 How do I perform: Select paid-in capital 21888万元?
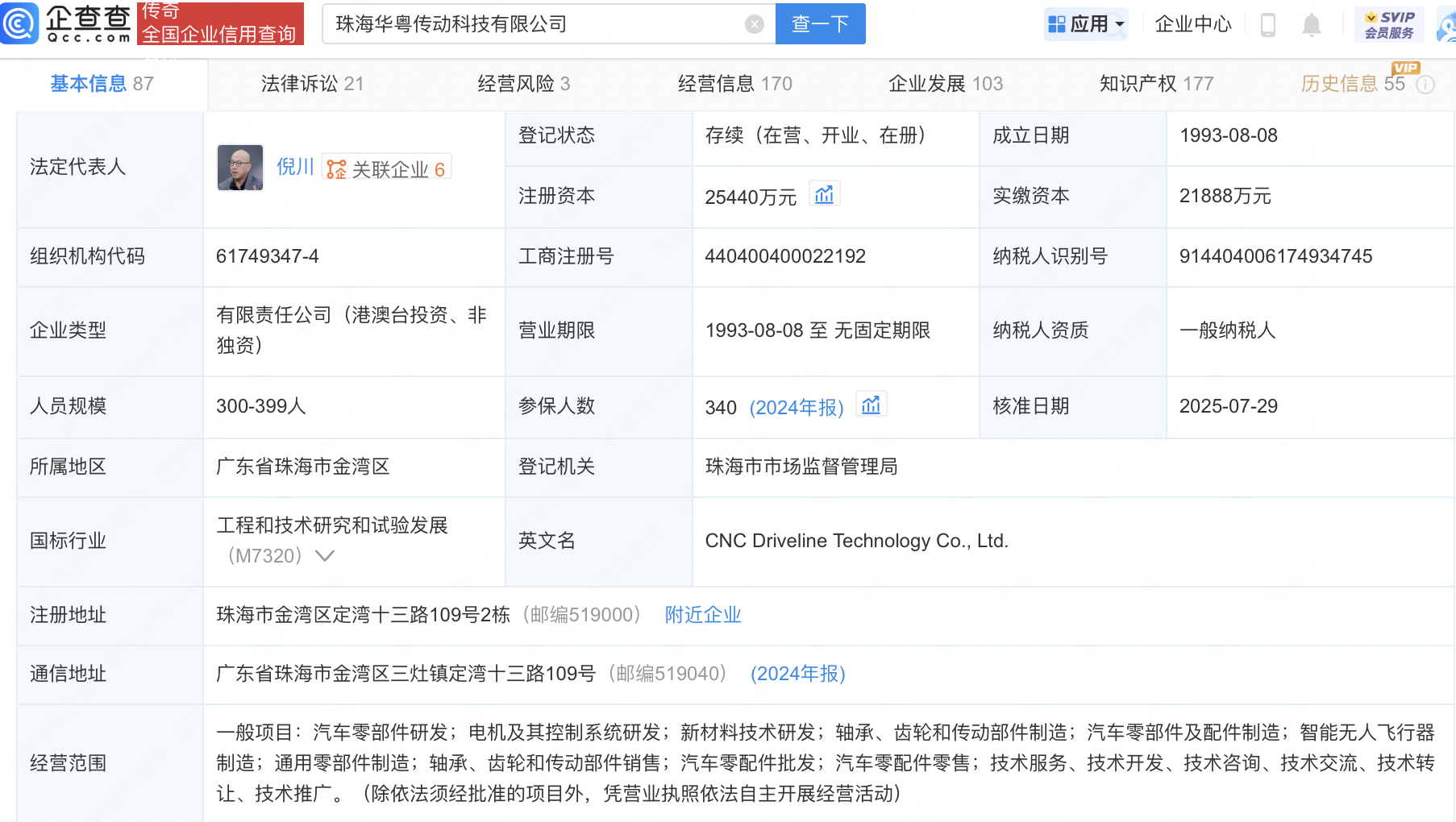pyautogui.click(x=1225, y=196)
